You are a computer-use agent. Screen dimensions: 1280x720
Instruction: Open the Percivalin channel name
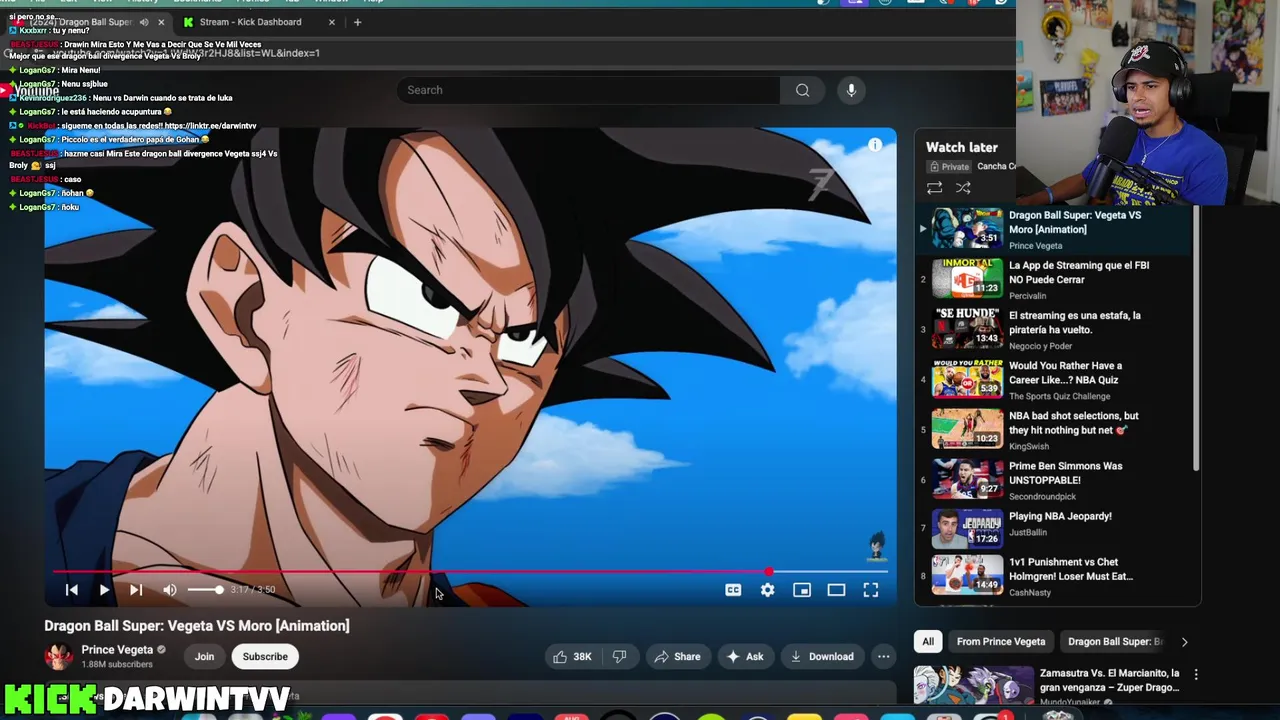(1028, 296)
